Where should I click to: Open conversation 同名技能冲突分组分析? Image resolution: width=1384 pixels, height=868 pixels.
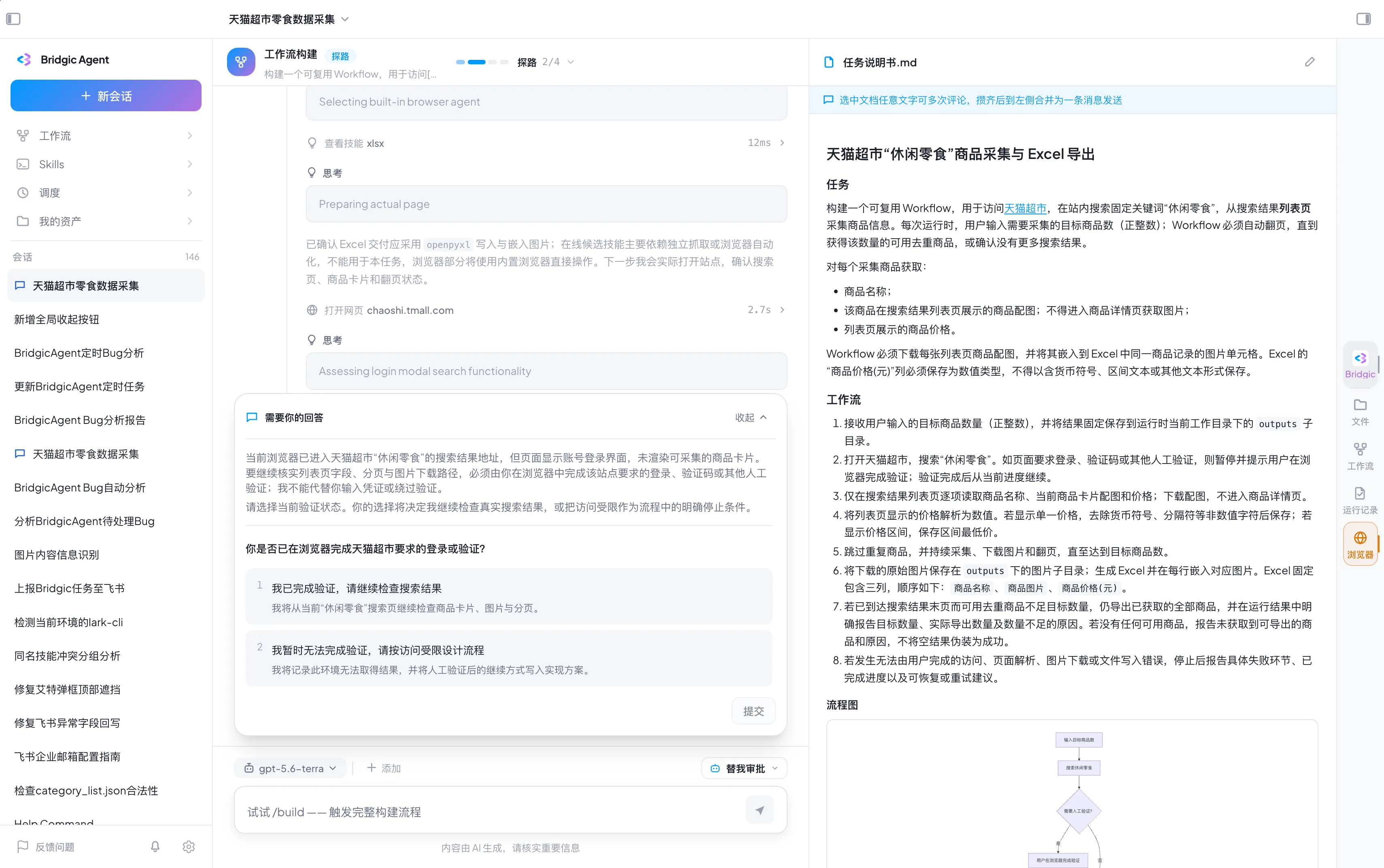pyautogui.click(x=106, y=656)
